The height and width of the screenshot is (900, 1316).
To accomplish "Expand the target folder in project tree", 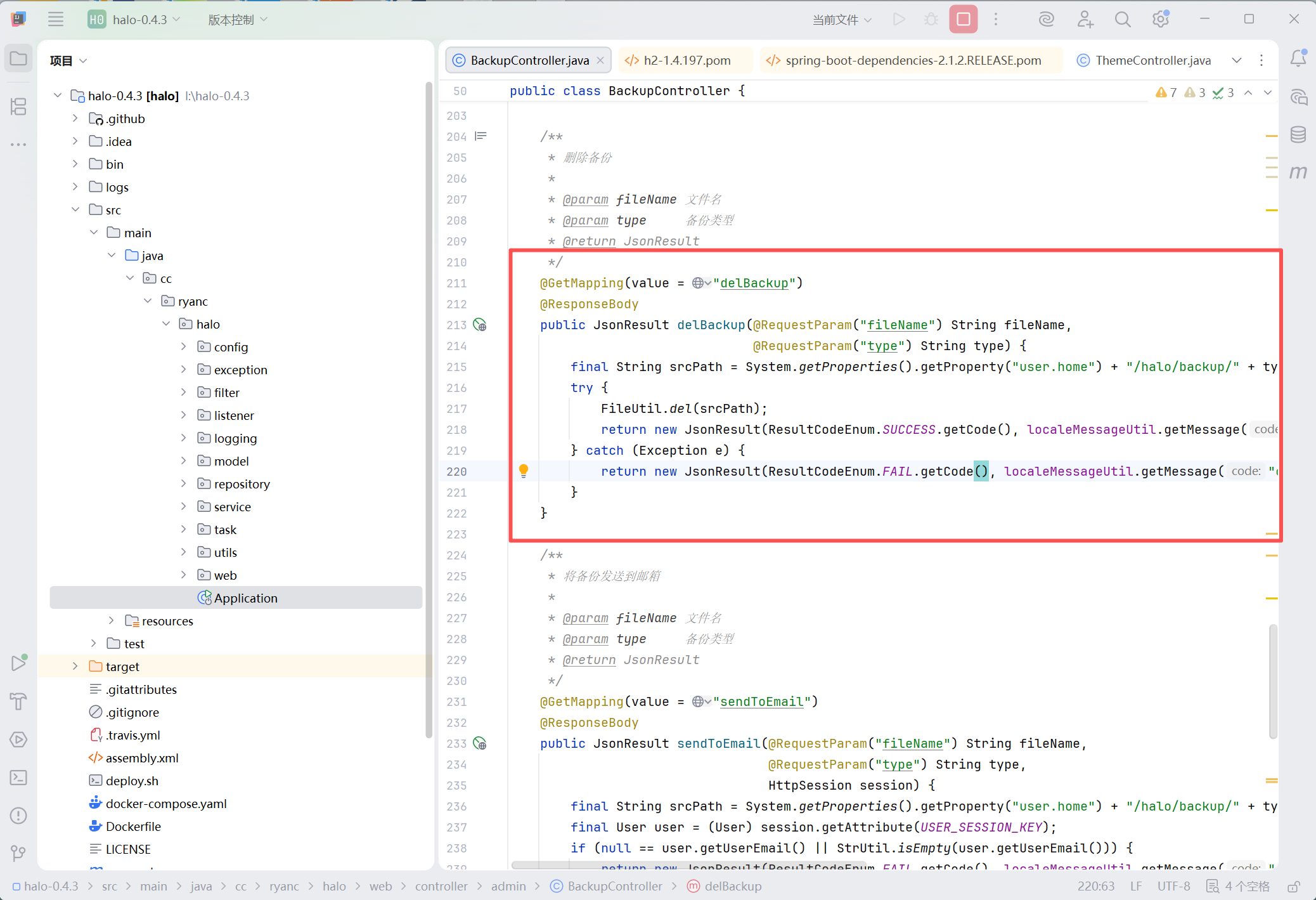I will point(75,666).
